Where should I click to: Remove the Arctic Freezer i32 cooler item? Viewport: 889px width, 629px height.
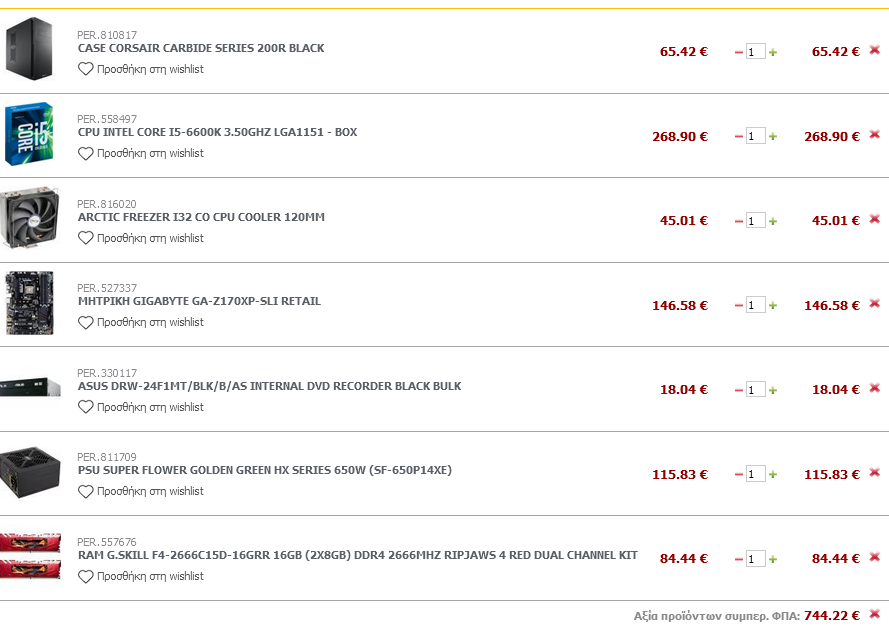pos(874,219)
